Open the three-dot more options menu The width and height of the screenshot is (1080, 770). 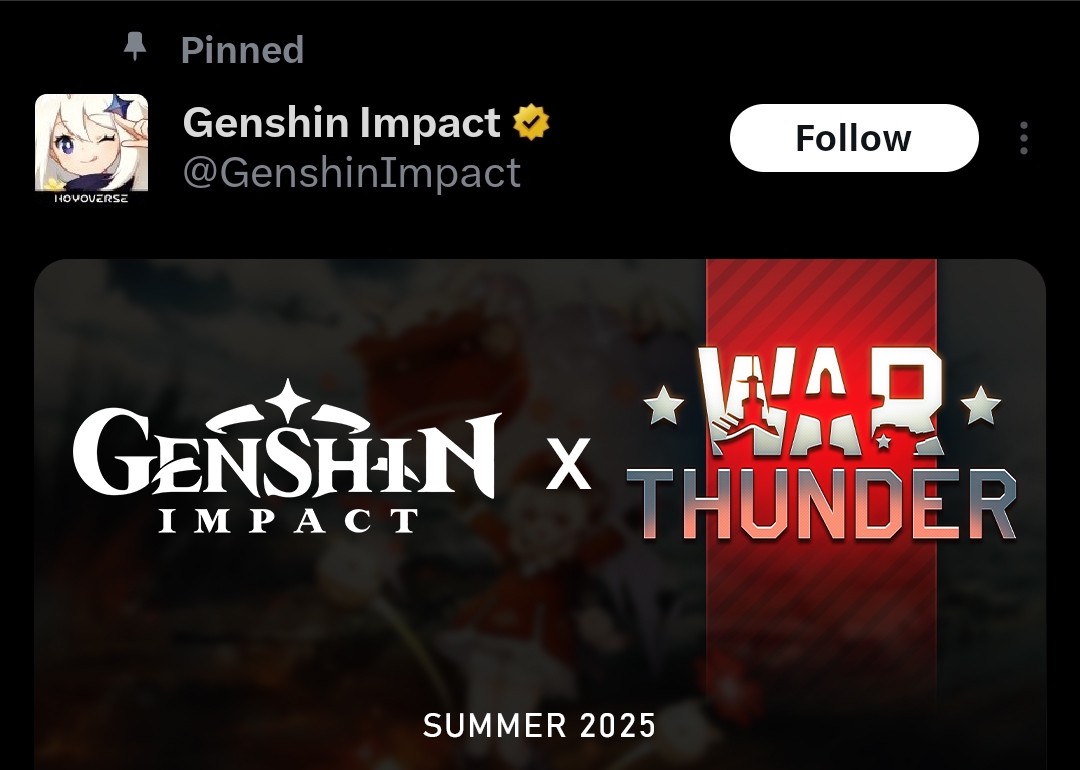[x=1024, y=138]
